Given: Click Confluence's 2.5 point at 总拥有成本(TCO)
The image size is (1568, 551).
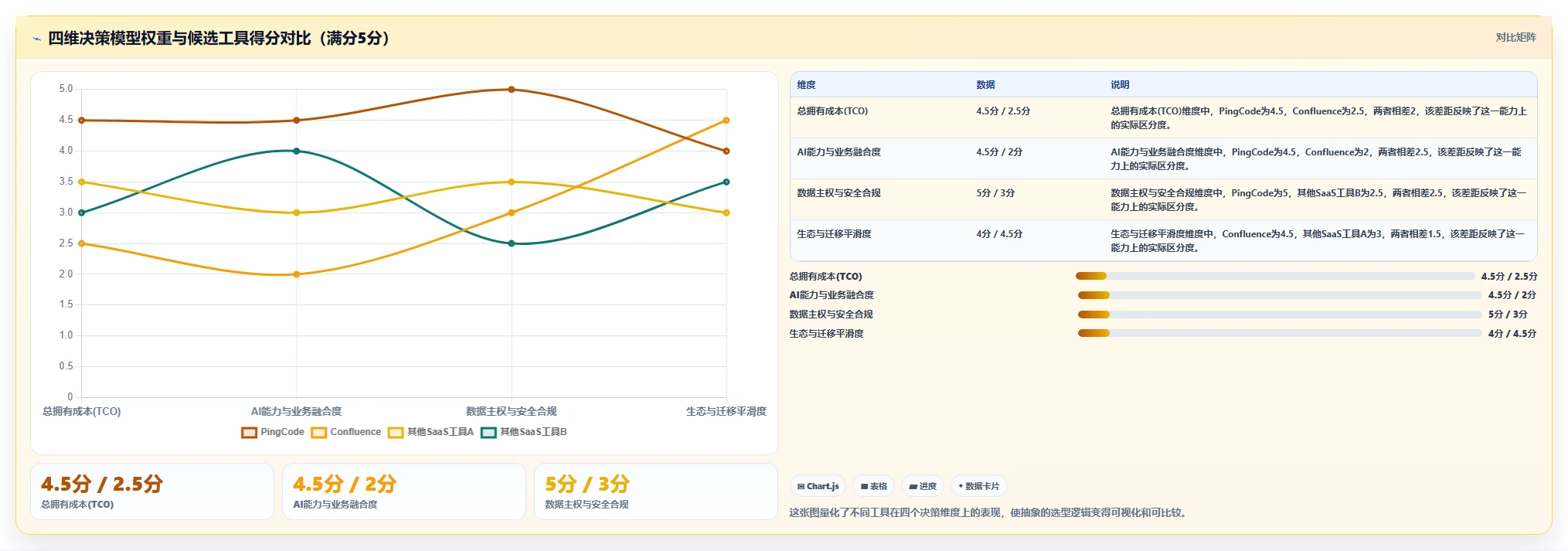Looking at the screenshot, I should point(82,243).
